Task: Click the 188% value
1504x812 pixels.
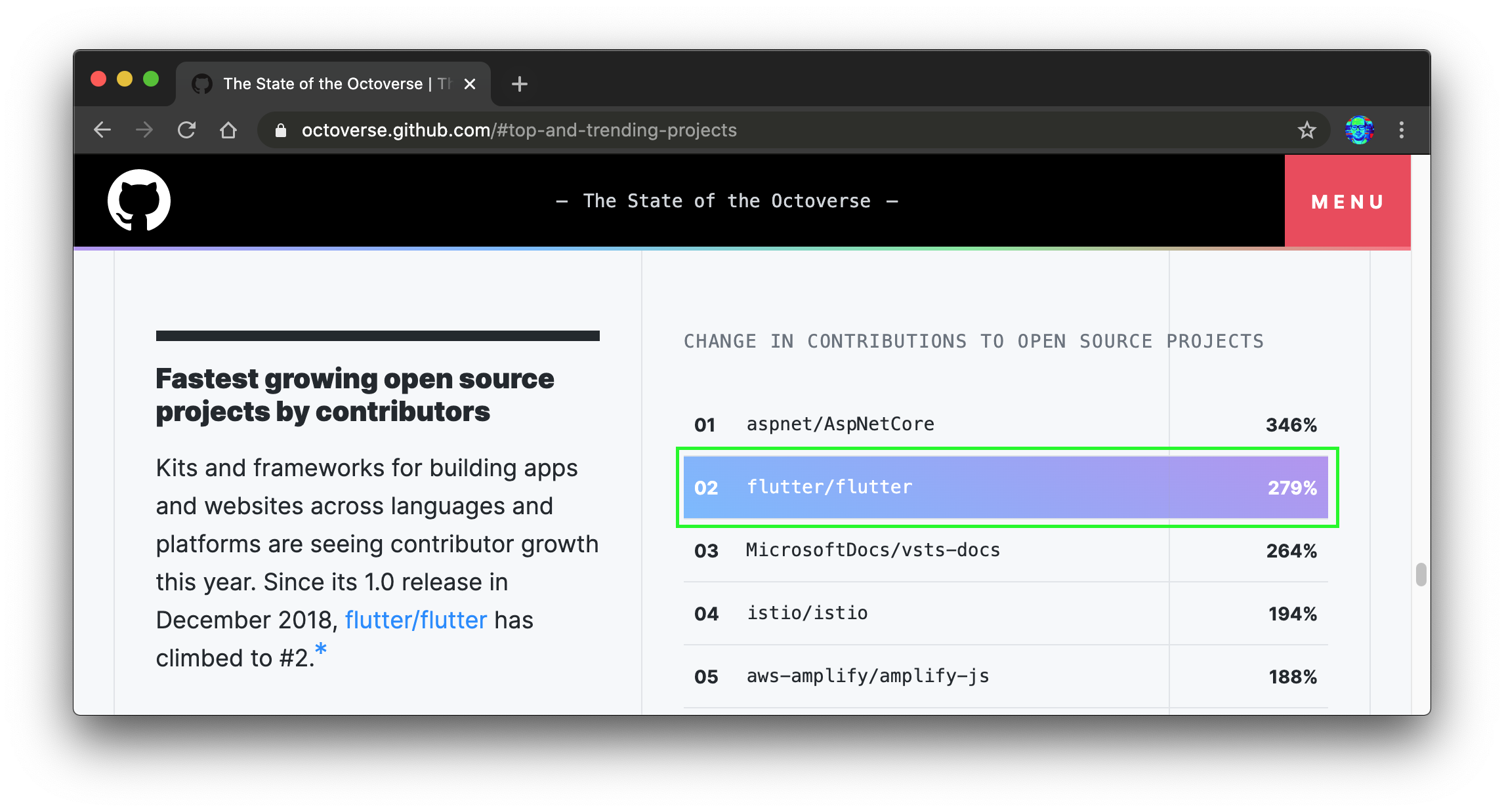Action: tap(1293, 677)
